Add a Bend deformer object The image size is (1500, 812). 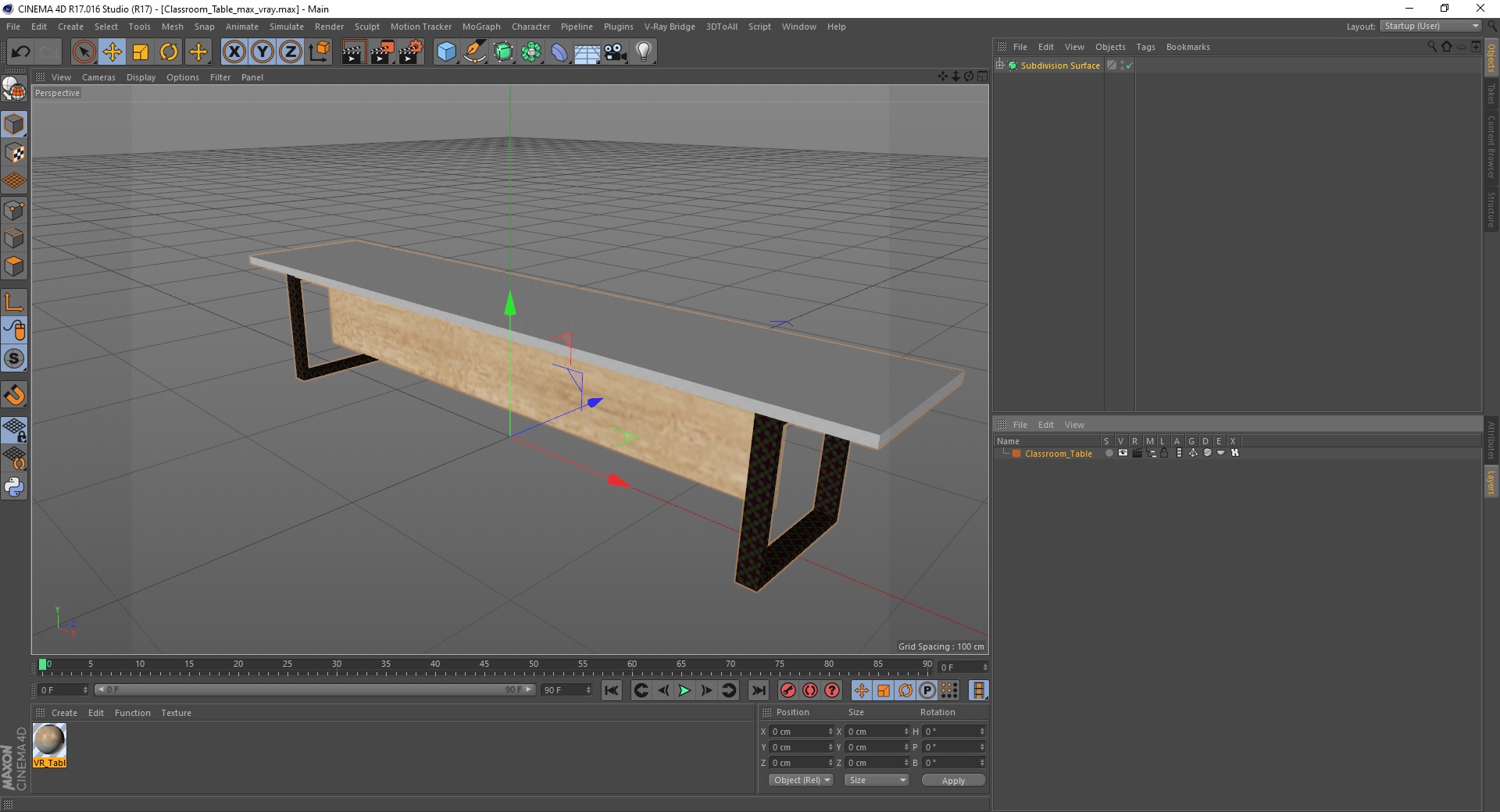[559, 52]
